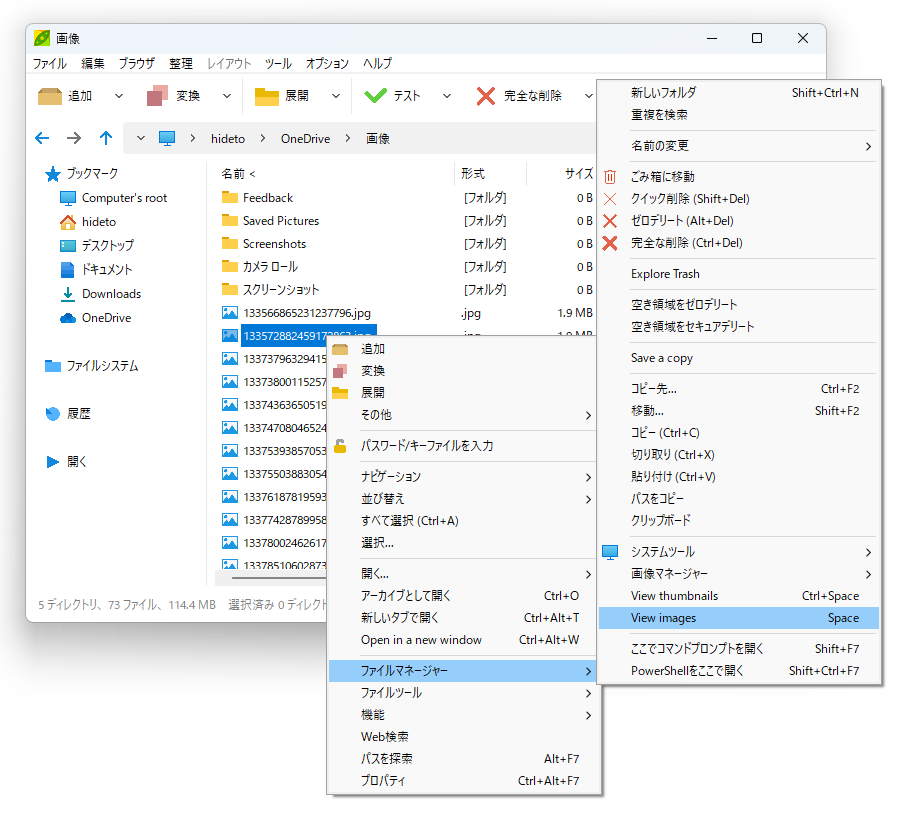Run archive test via green テスト icon
This screenshot has width=920, height=825.
pos(373,96)
